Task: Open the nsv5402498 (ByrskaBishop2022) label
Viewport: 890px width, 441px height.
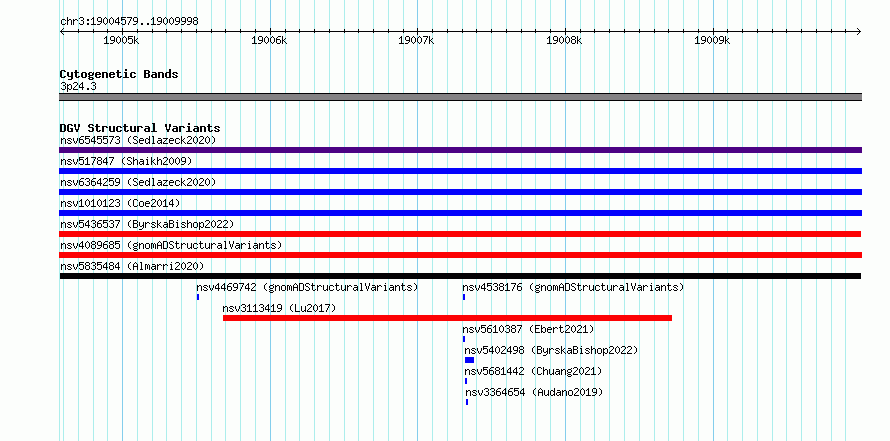Action: coord(551,350)
